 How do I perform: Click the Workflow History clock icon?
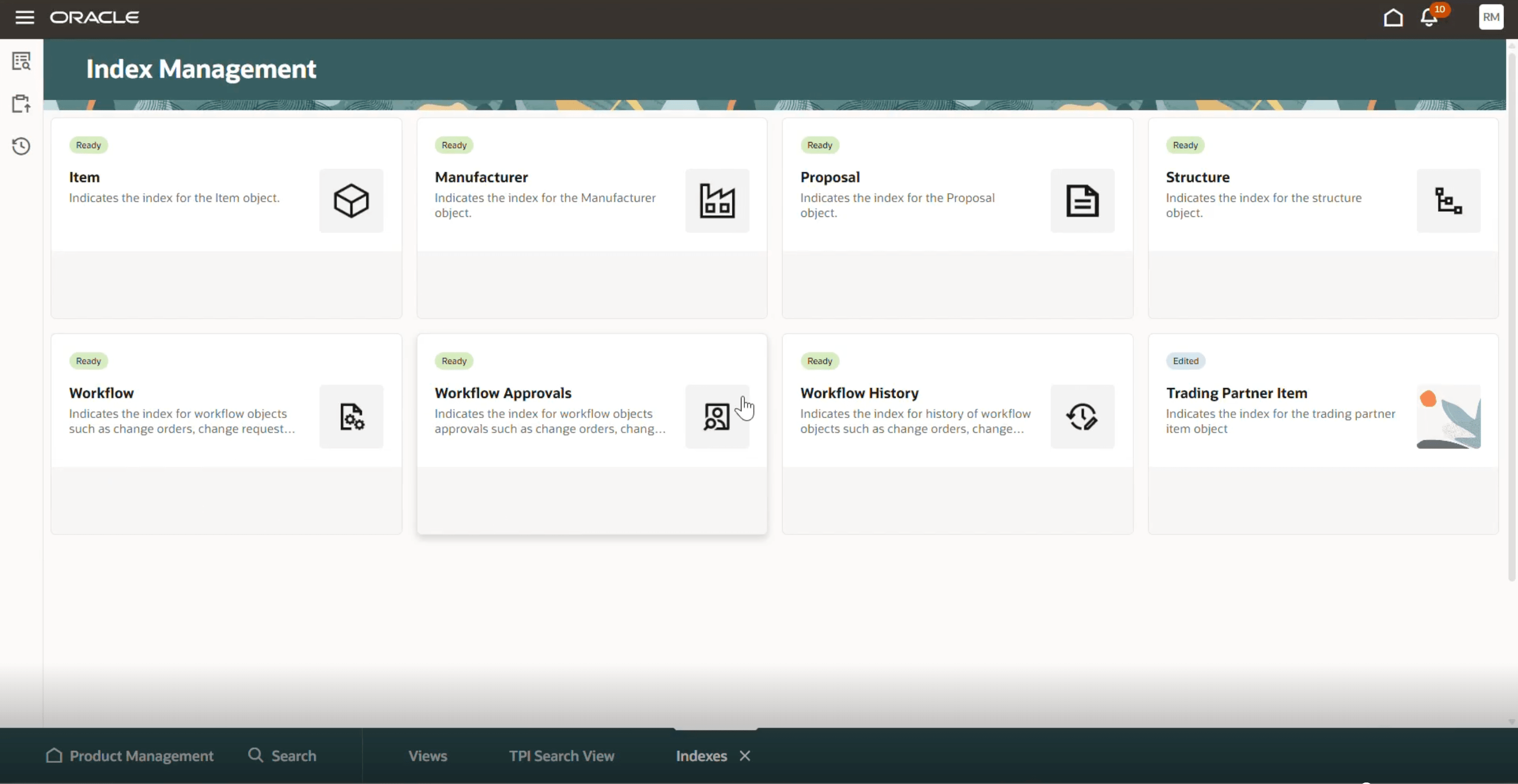(x=1082, y=417)
